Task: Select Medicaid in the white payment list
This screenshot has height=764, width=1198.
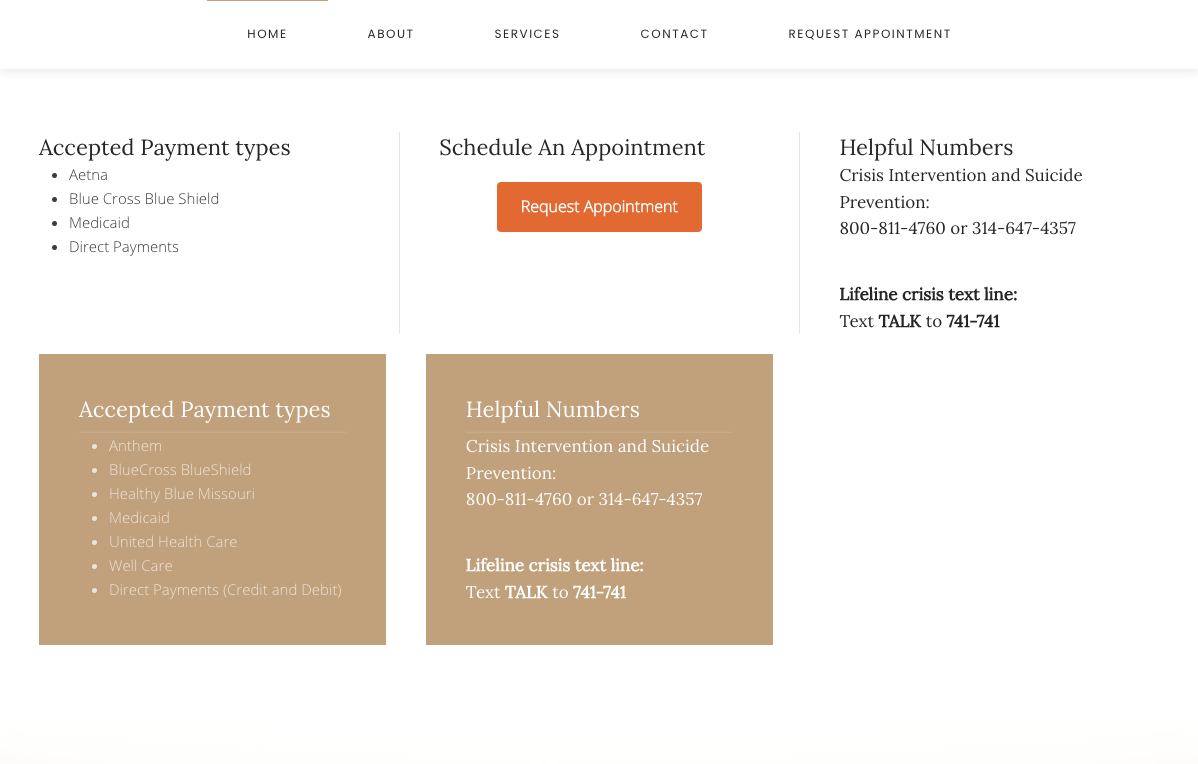Action: pos(99,223)
